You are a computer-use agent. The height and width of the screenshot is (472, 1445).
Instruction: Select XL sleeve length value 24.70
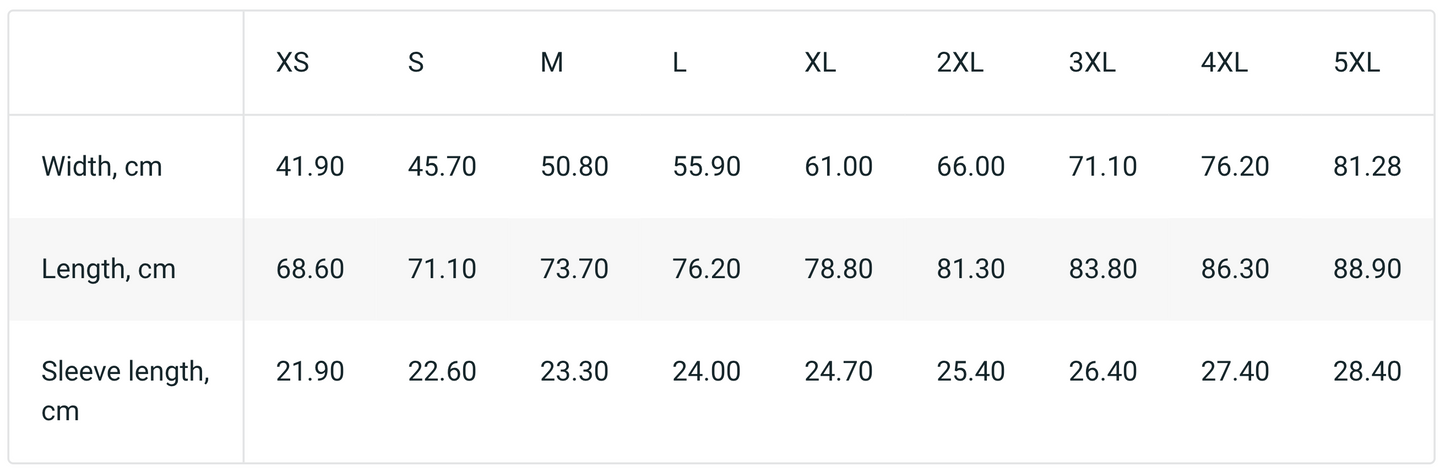pos(839,372)
